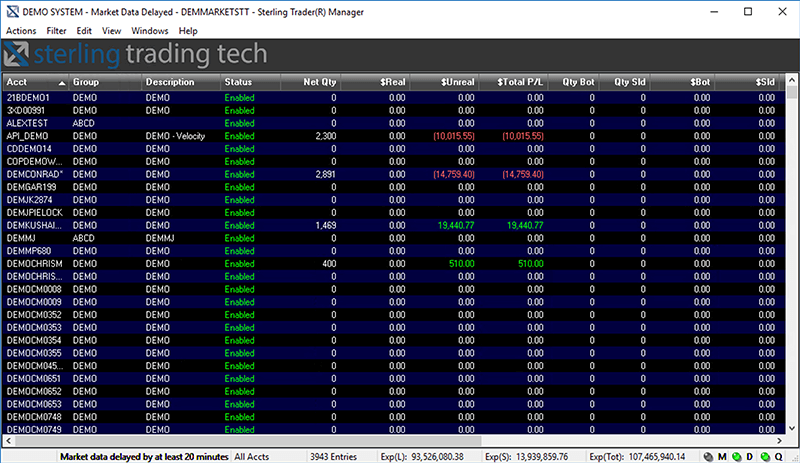This screenshot has width=800, height=463.
Task: Select the ALEXTEST account row
Action: (394, 123)
